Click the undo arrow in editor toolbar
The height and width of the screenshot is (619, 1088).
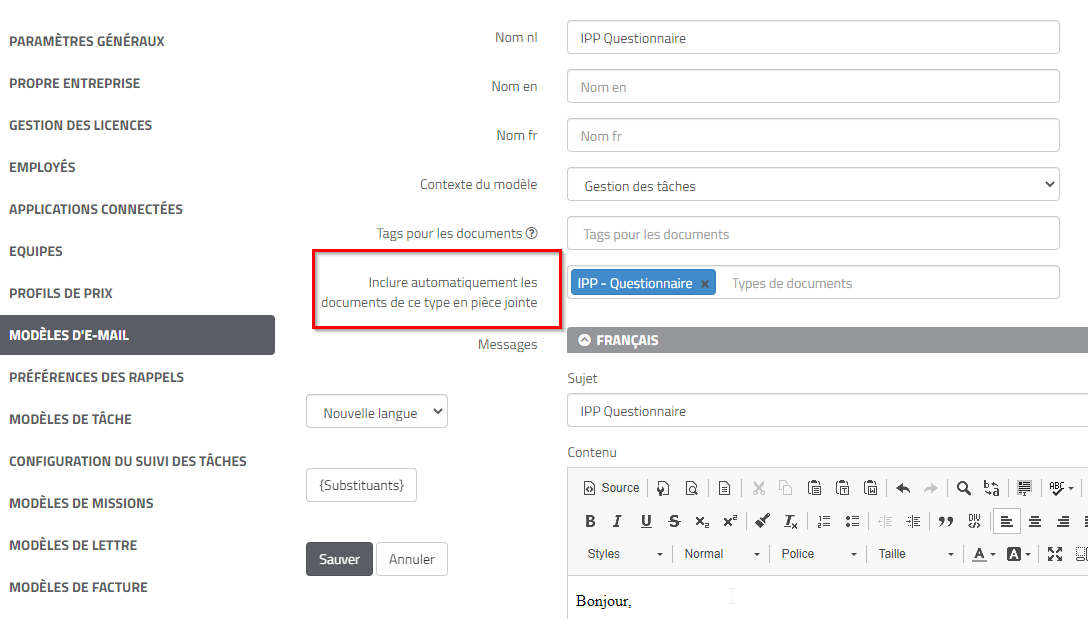(903, 488)
